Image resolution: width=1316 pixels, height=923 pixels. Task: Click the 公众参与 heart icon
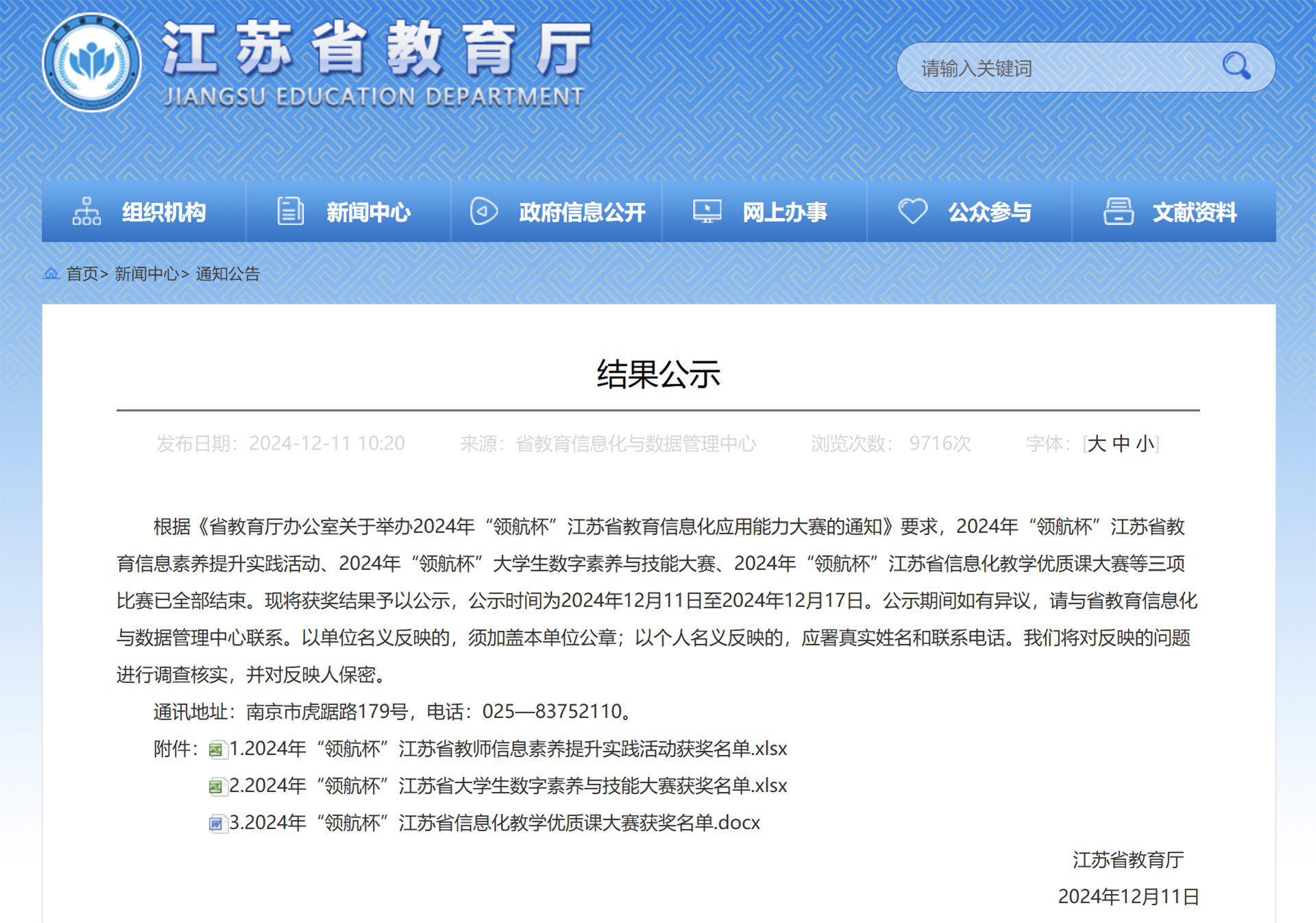[x=912, y=211]
